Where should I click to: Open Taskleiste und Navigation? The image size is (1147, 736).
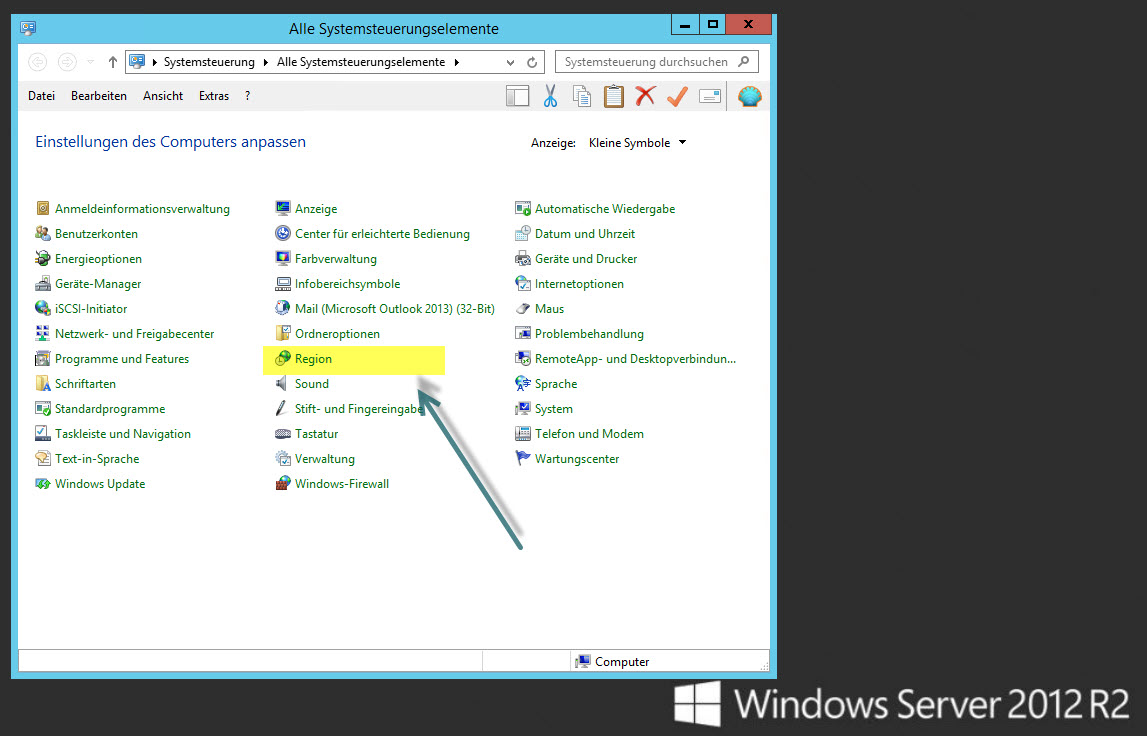coord(123,434)
